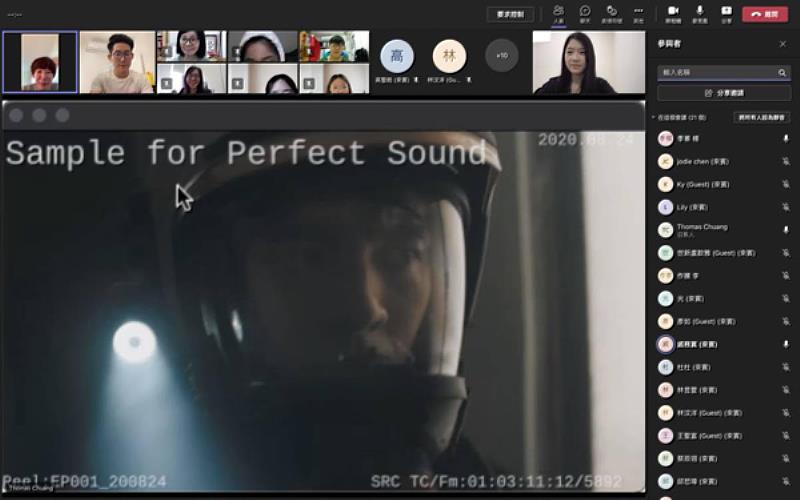The height and width of the screenshot is (500, 800).
Task: Collapse the in-meeting (在這個會議) participants list
Action: (653, 117)
